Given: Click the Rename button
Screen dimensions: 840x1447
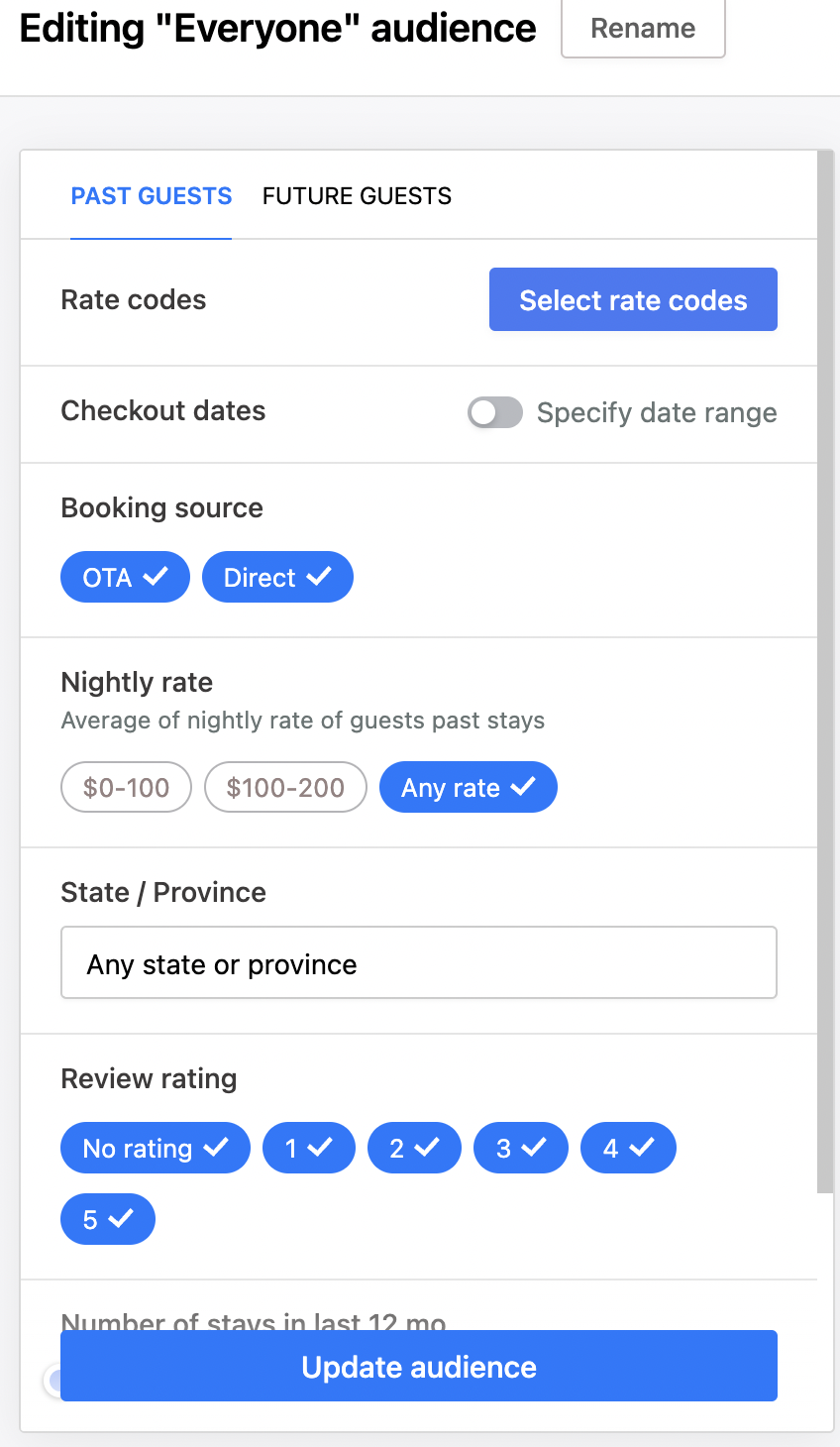Looking at the screenshot, I should 643,28.
